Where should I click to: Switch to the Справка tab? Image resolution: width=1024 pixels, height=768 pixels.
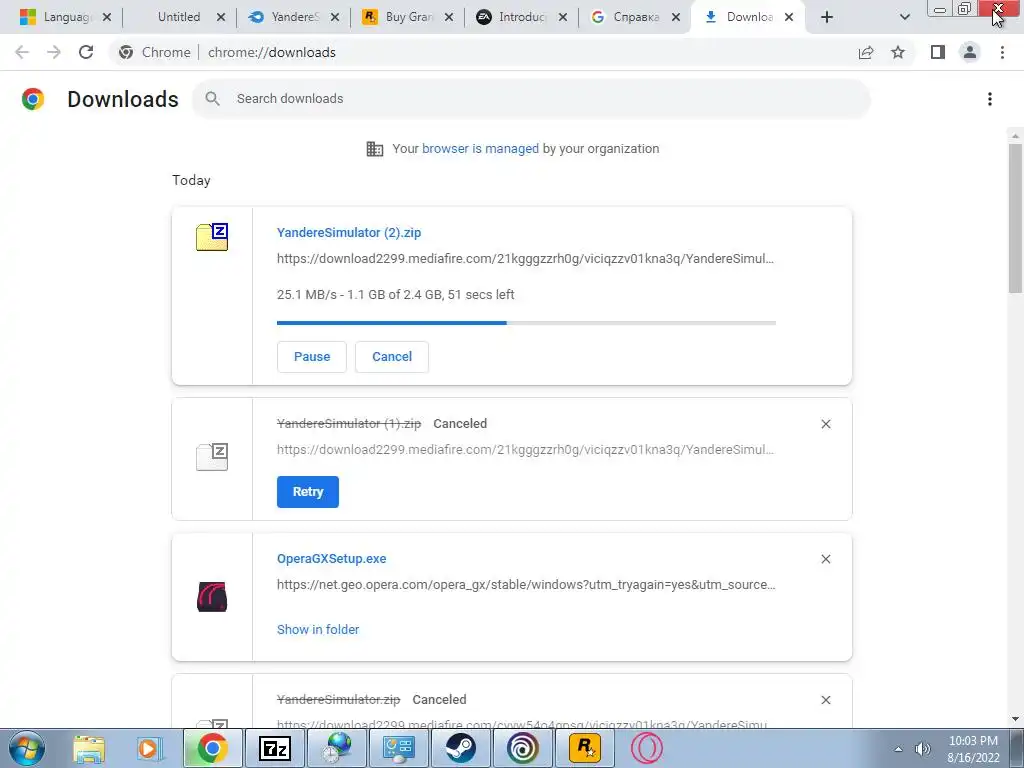(626, 17)
